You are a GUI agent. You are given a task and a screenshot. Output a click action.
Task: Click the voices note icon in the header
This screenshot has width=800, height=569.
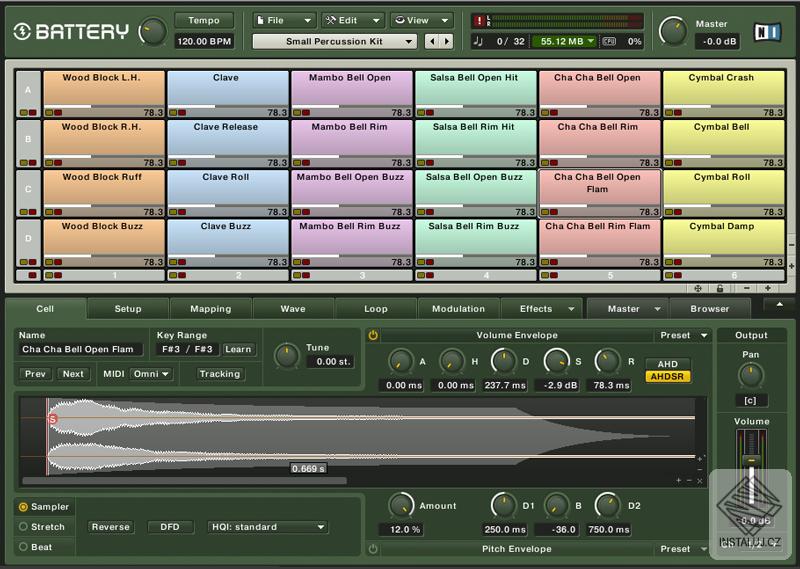pos(478,41)
